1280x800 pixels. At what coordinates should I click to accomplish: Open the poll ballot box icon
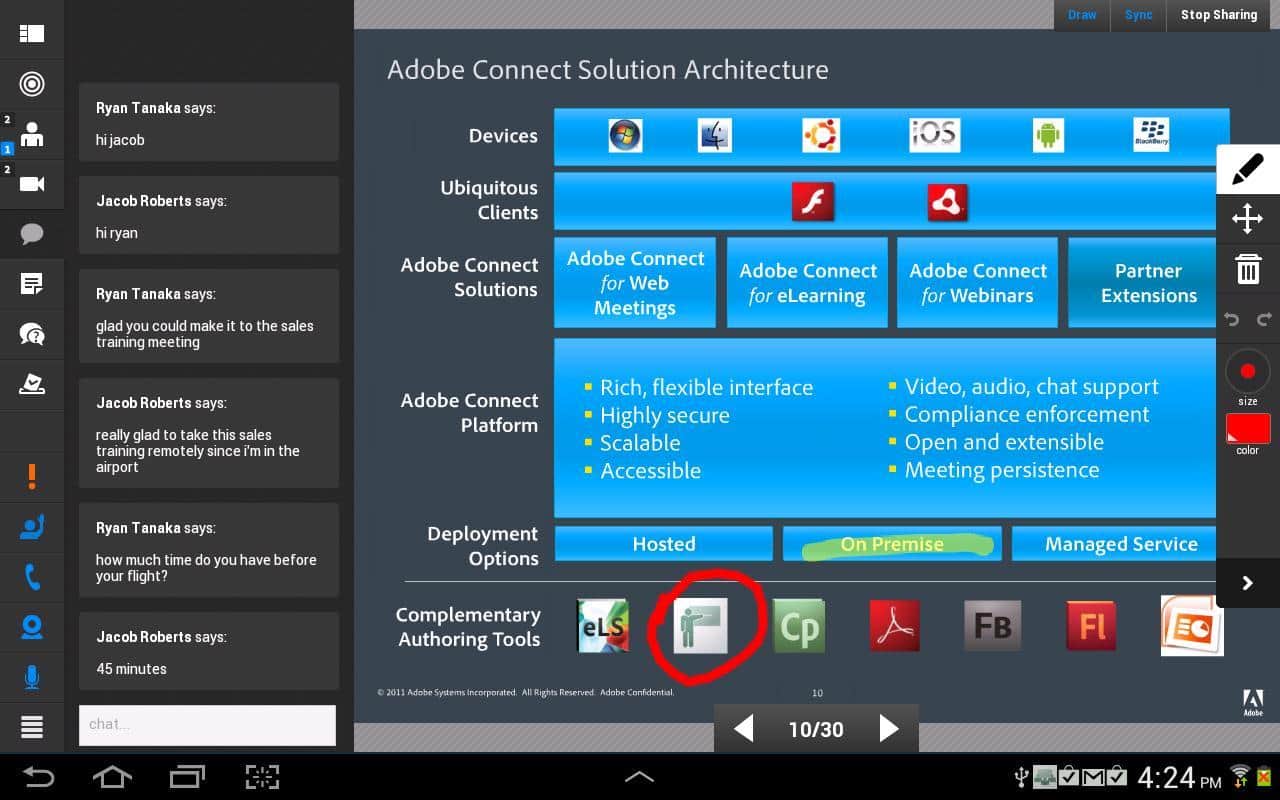(32, 384)
